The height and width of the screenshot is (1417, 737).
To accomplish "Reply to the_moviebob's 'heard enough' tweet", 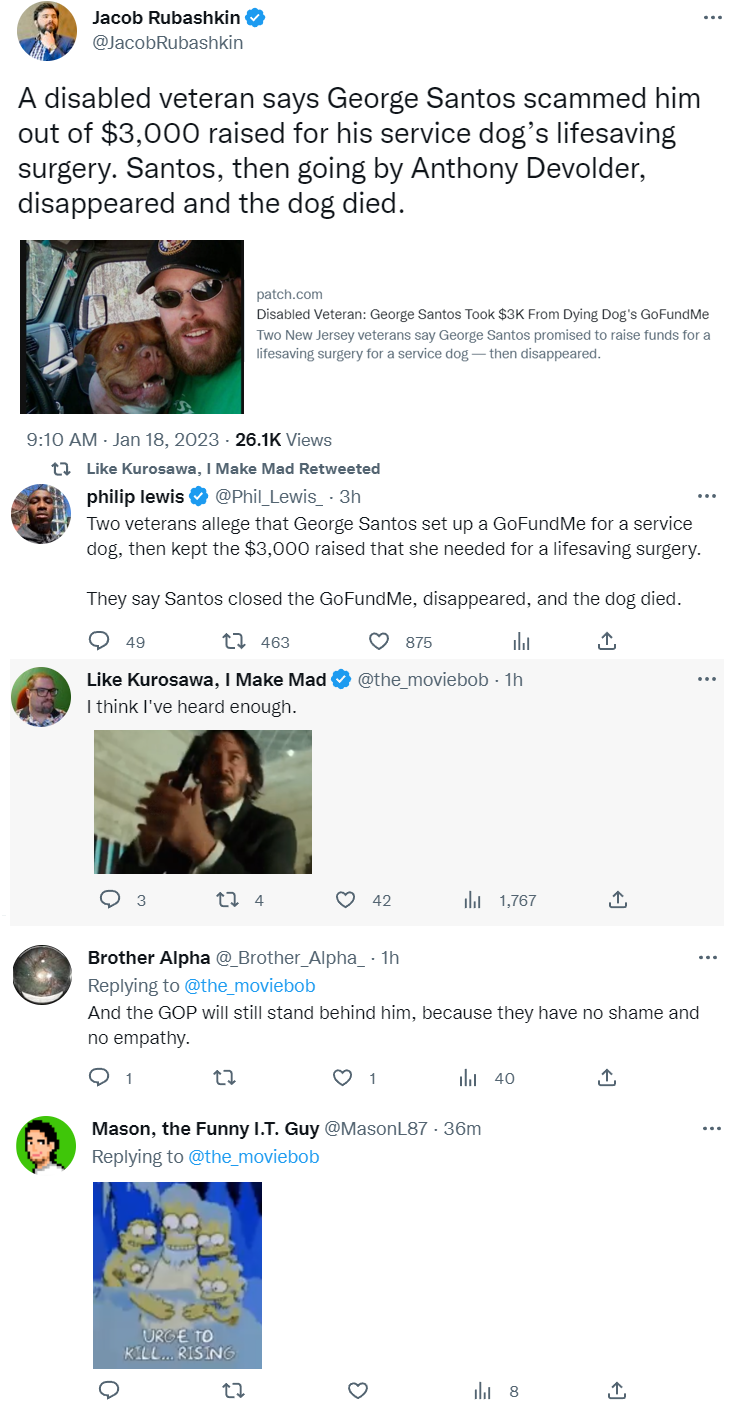I will coord(110,900).
